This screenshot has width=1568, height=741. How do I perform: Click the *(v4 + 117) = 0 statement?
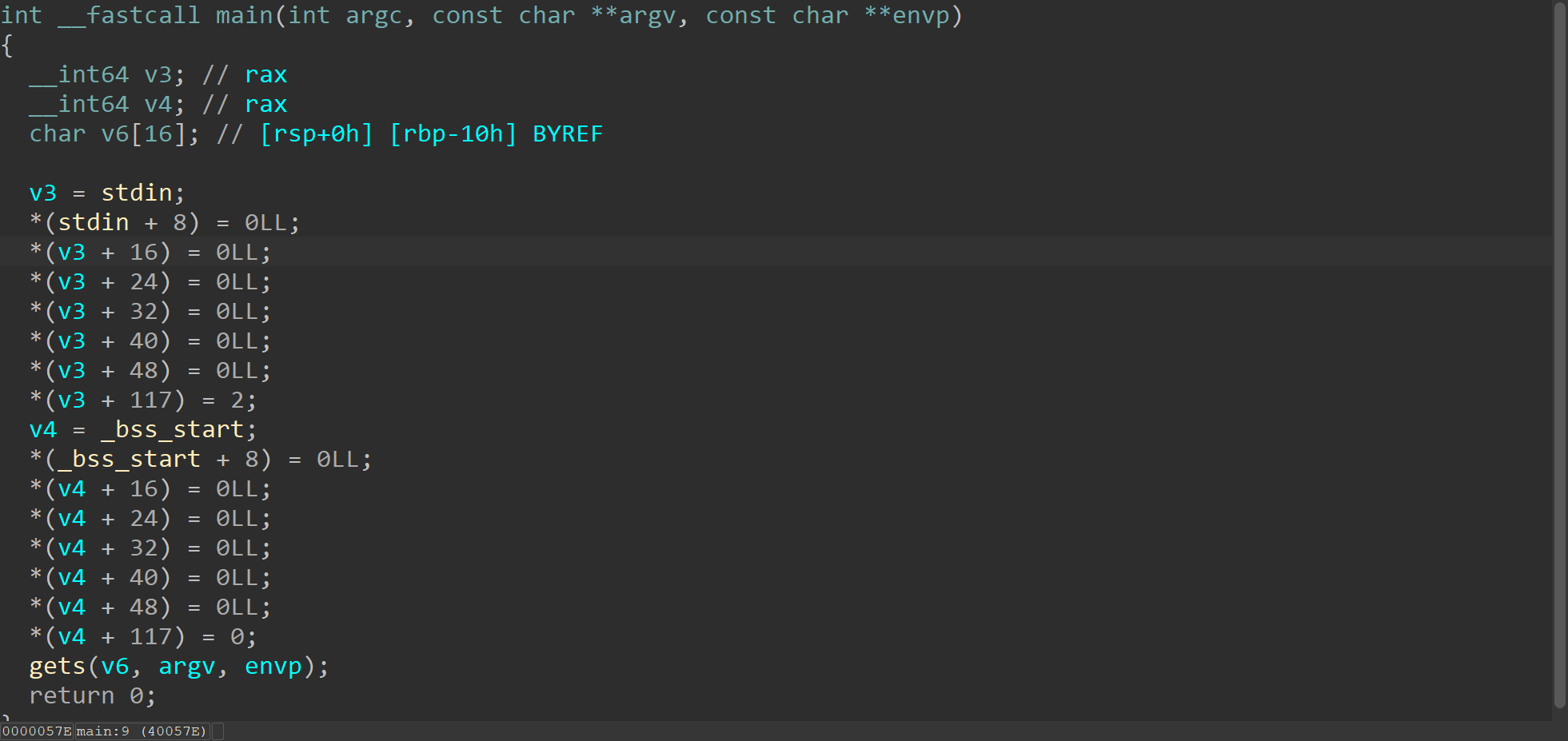click(143, 637)
